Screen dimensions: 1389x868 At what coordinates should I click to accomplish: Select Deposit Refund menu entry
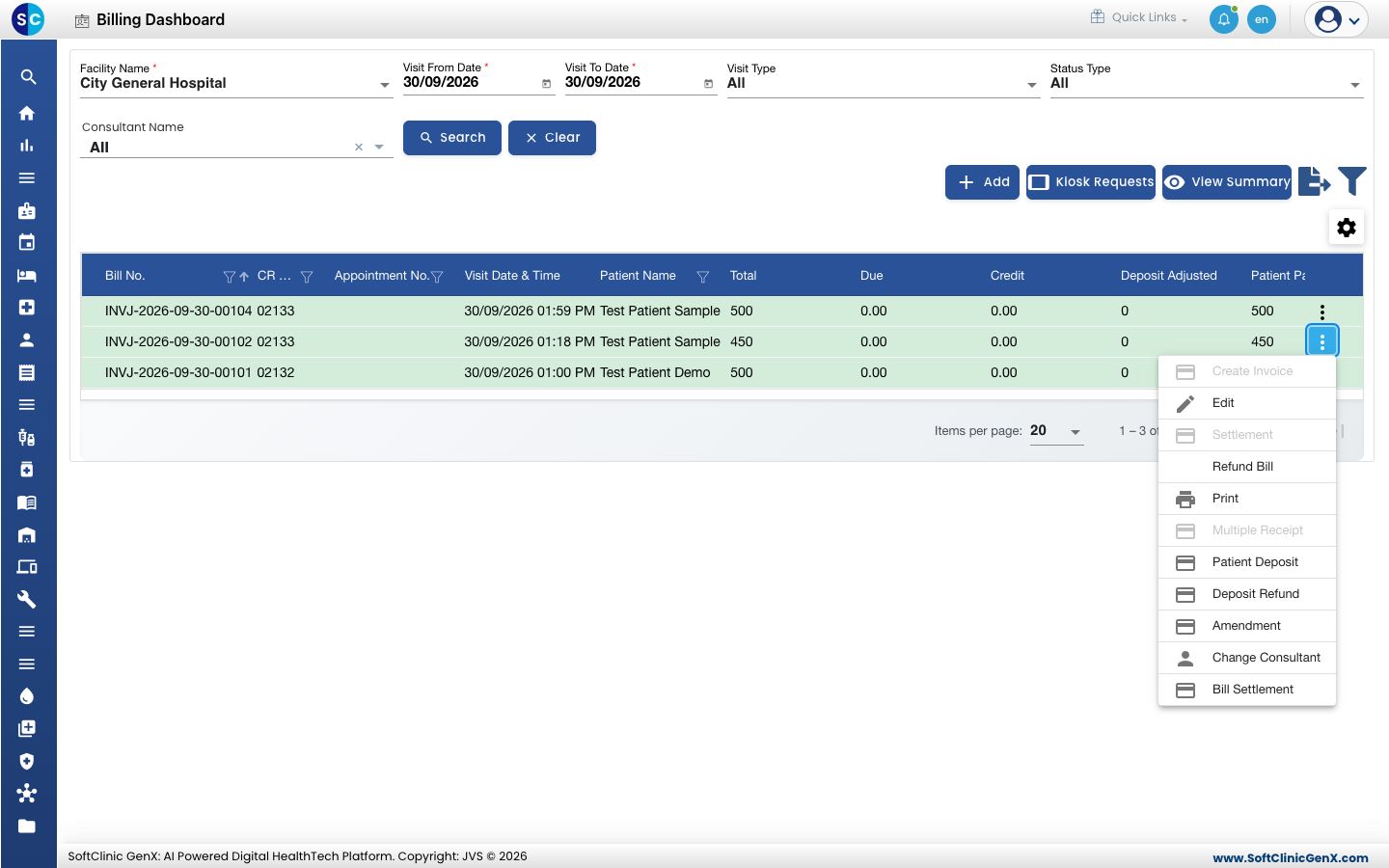point(1247,594)
